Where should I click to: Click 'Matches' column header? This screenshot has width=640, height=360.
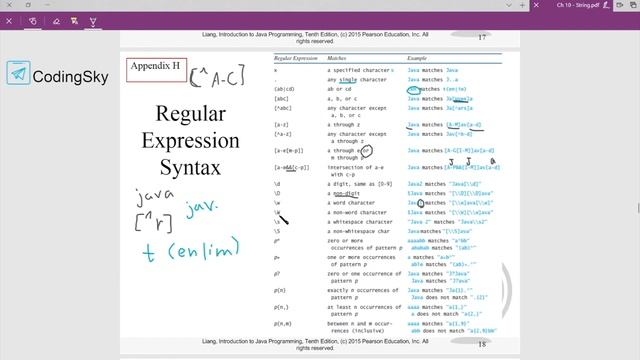pyautogui.click(x=336, y=58)
